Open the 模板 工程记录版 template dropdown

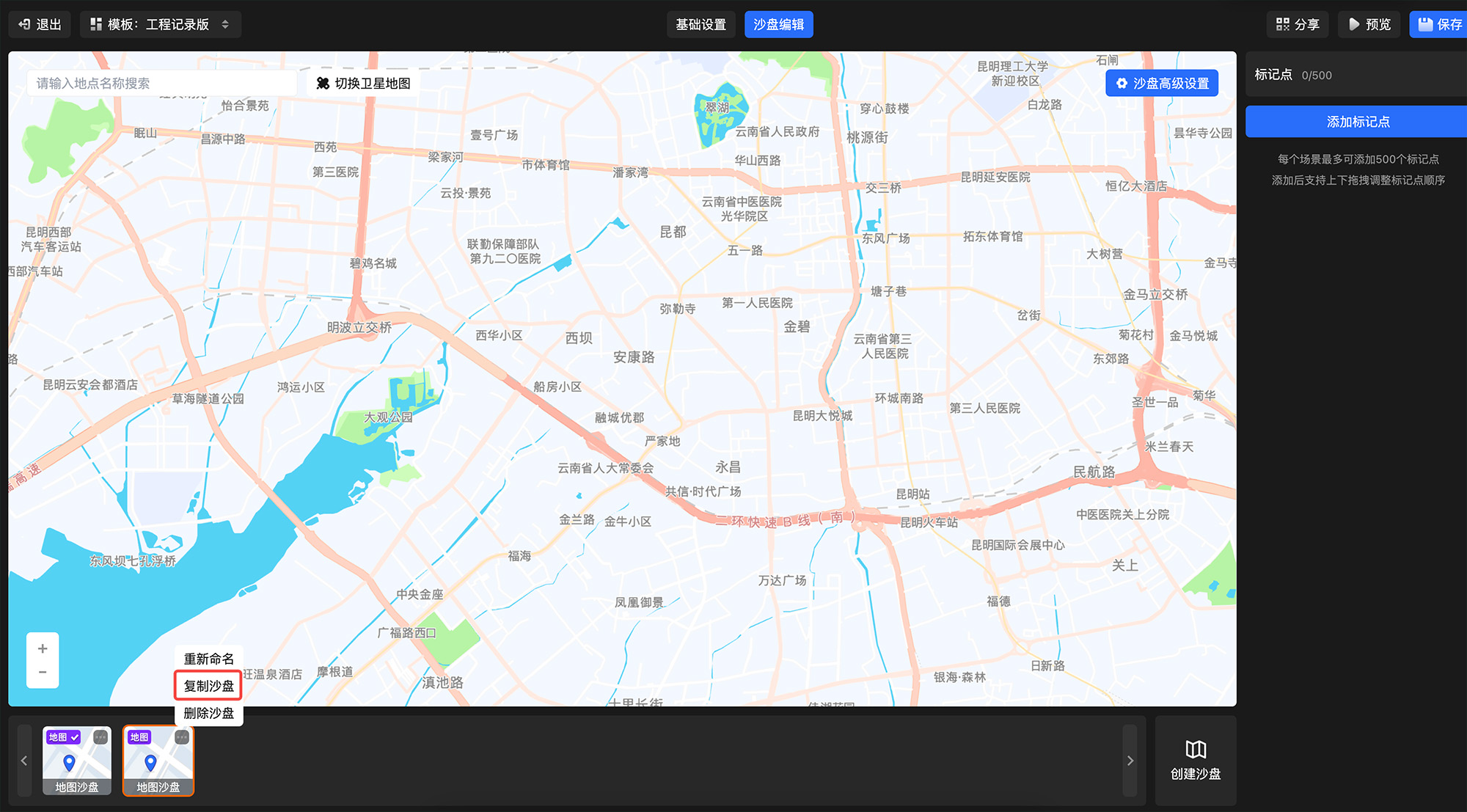click(160, 24)
